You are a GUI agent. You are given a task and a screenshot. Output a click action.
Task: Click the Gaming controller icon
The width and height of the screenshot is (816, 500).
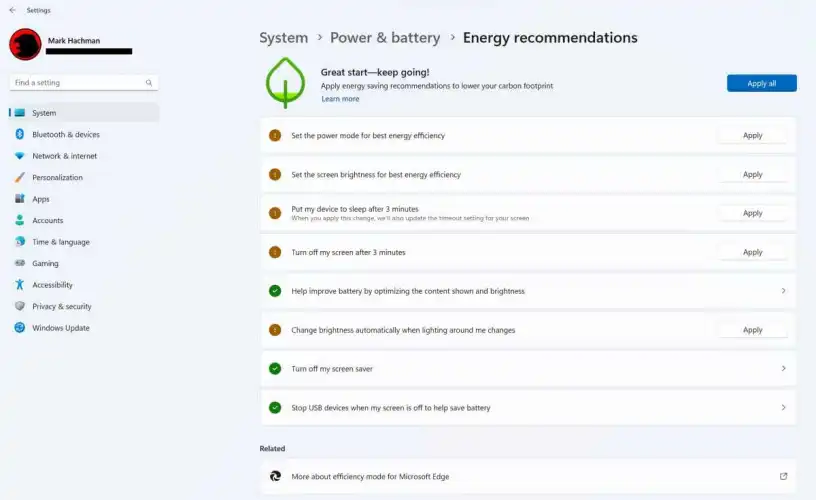pos(19,264)
